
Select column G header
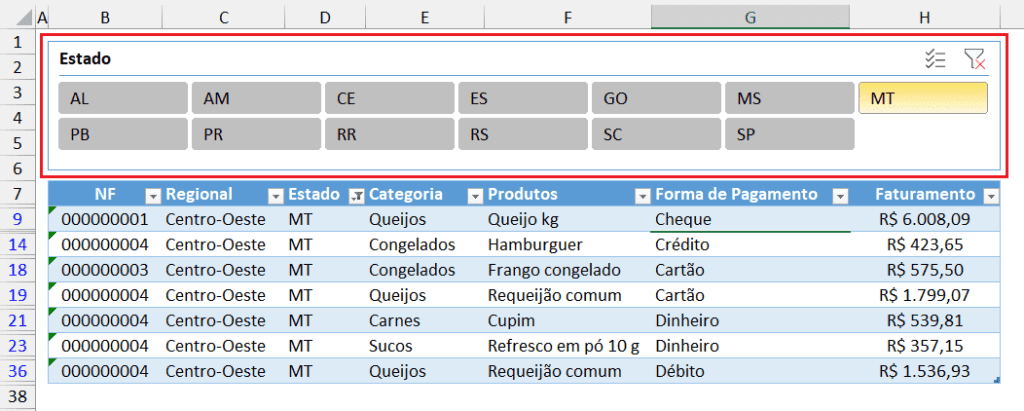tap(750, 17)
